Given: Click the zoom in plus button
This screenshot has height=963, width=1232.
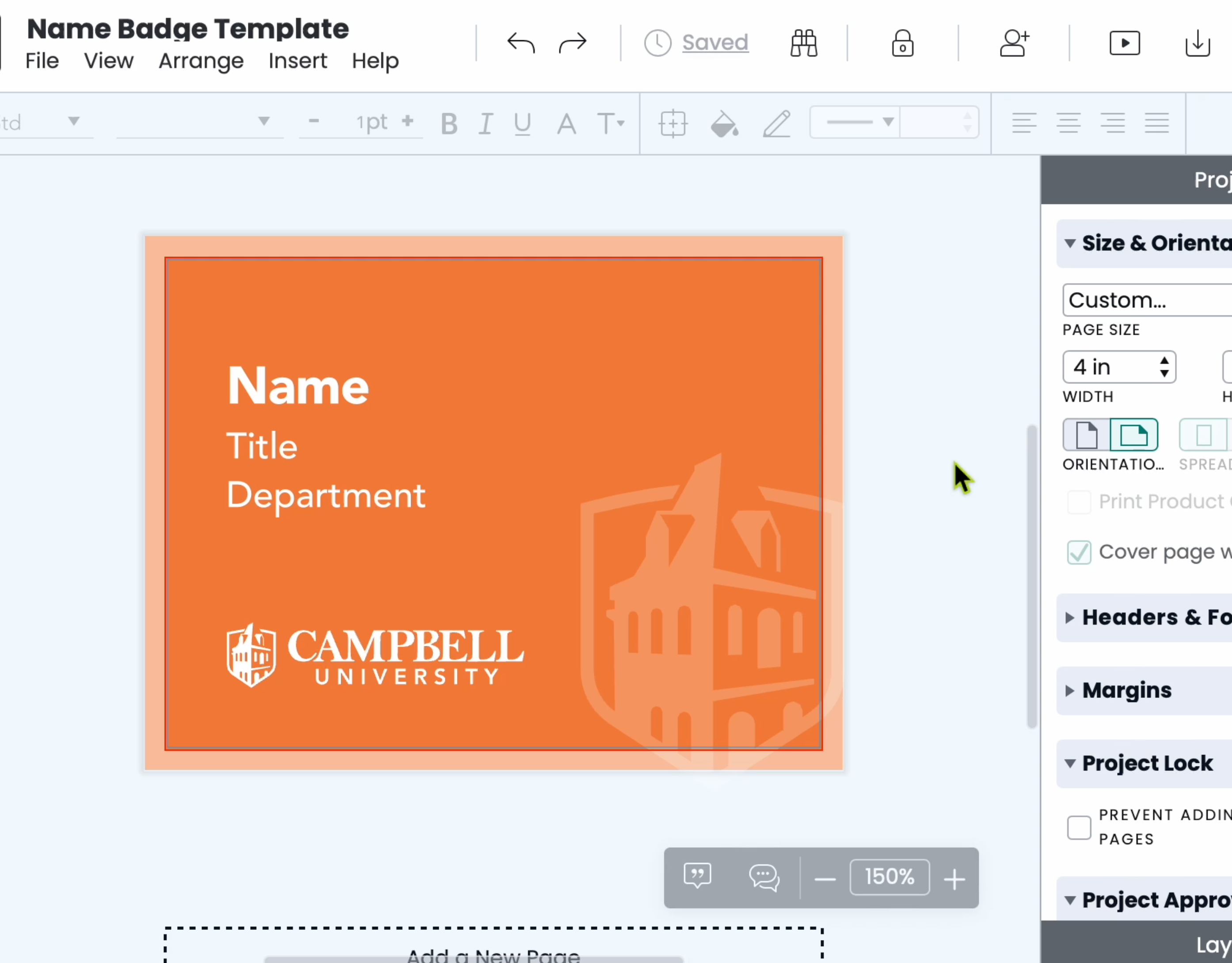Looking at the screenshot, I should click(954, 879).
